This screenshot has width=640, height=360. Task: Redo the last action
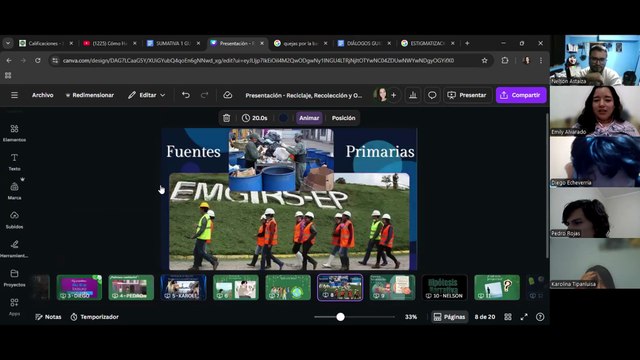click(x=204, y=95)
